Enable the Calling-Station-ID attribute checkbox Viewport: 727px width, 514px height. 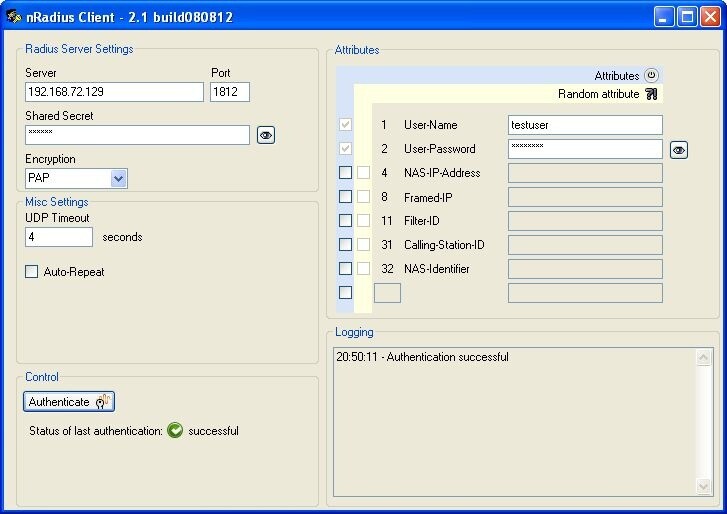tap(345, 245)
